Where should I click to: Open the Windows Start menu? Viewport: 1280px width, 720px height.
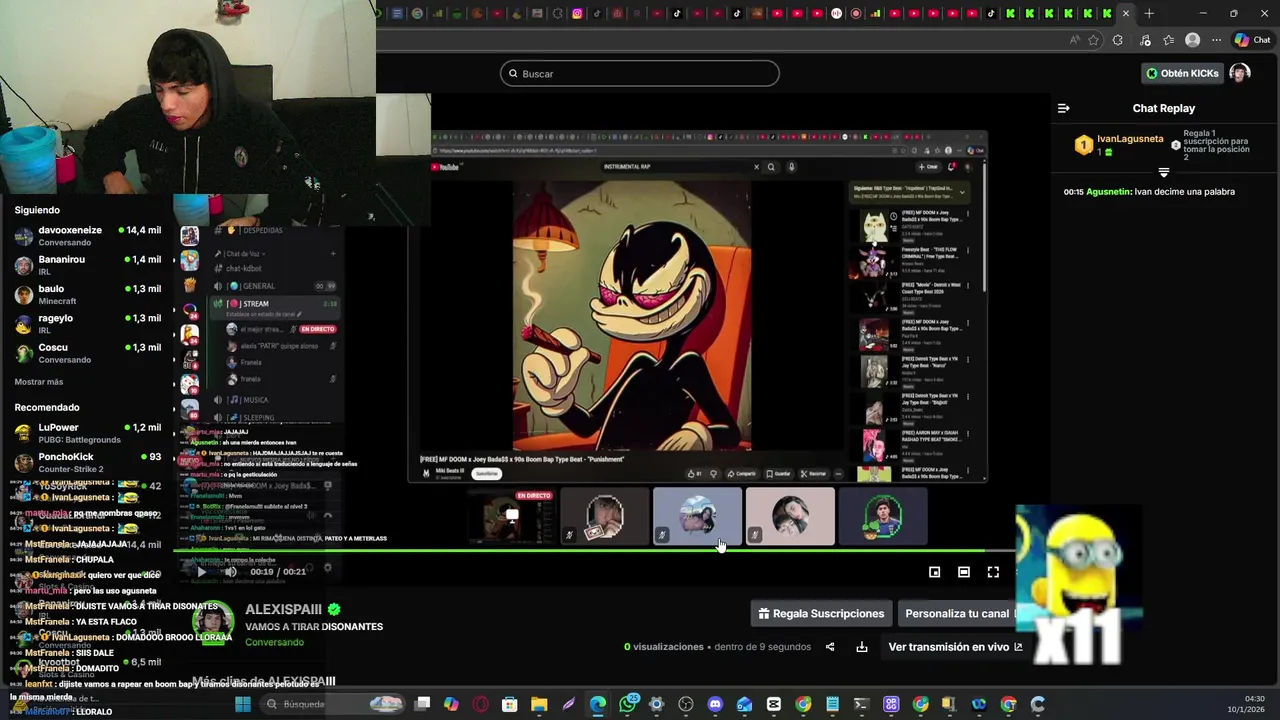tap(243, 704)
